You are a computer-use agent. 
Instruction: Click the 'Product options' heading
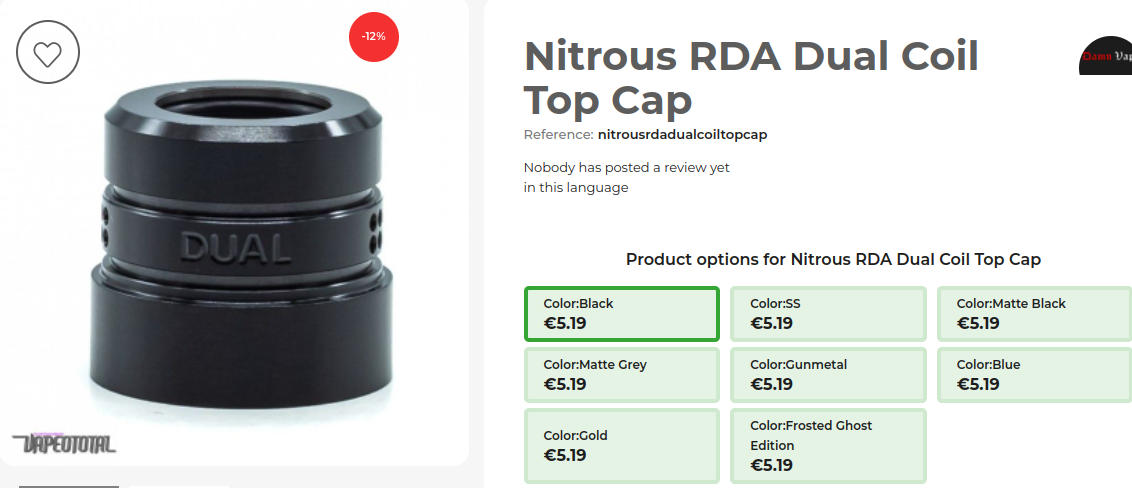[833, 259]
